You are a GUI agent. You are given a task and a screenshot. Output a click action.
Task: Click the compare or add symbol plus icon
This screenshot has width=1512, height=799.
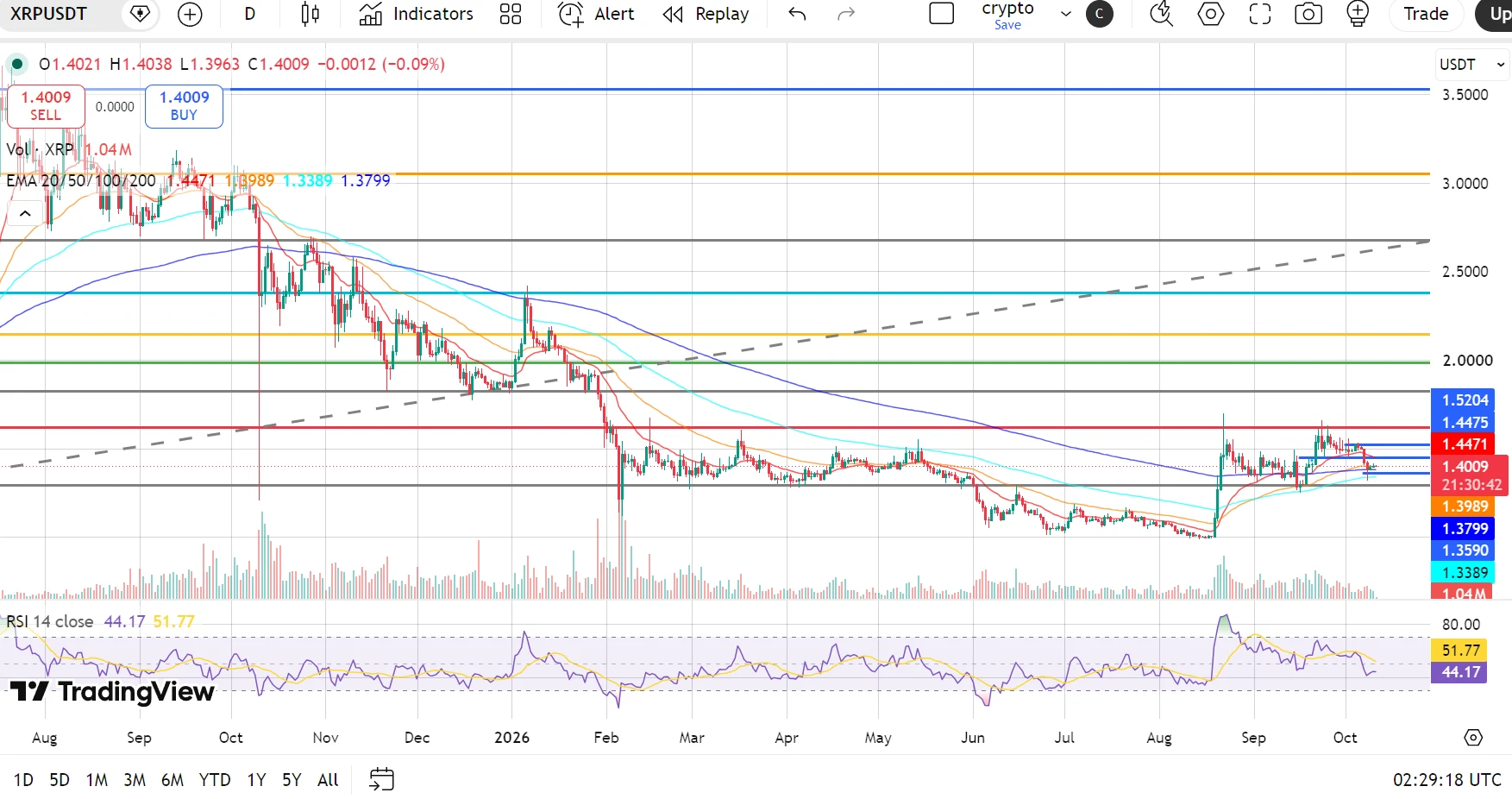point(190,14)
